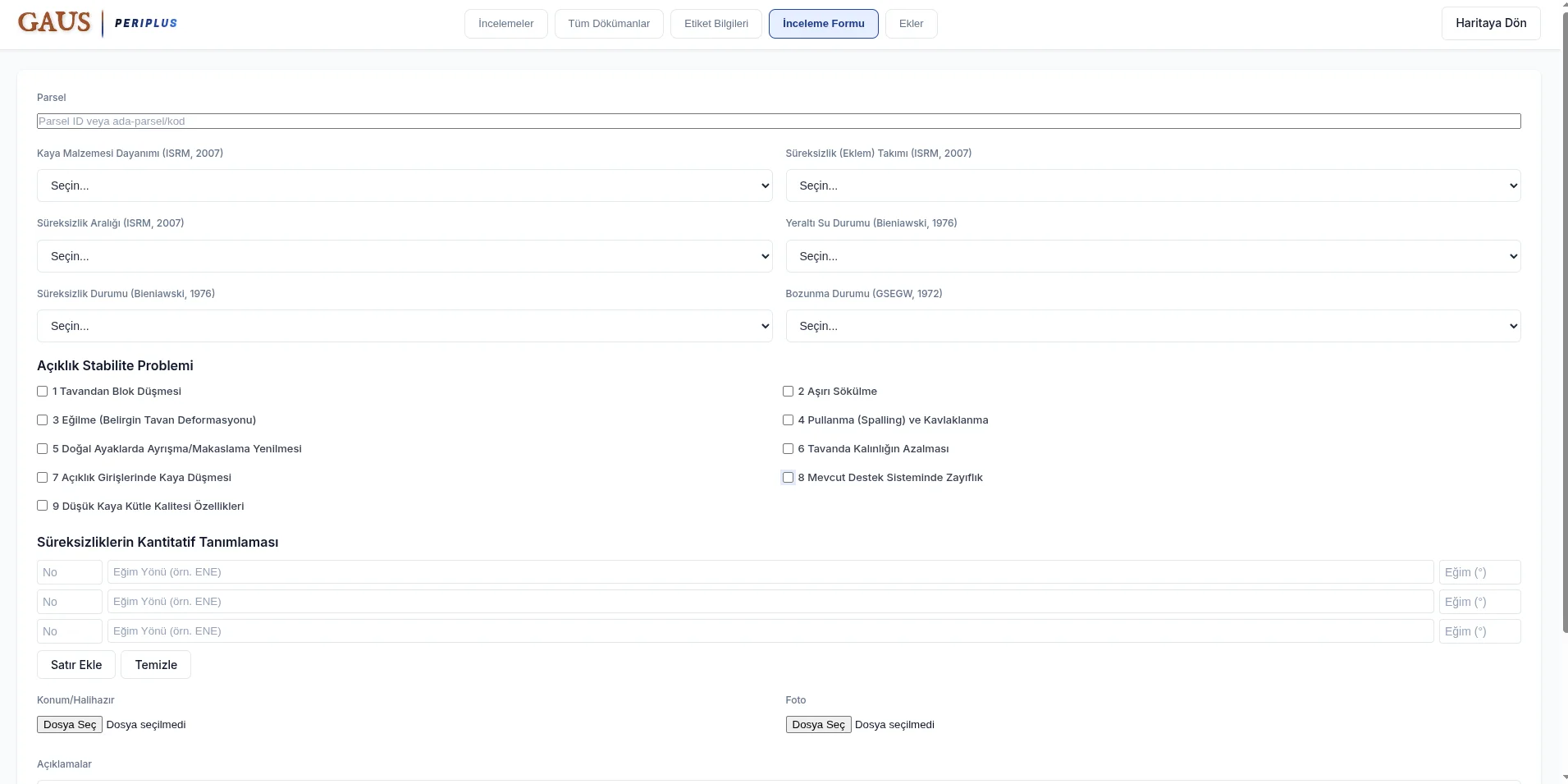This screenshot has height=784, width=1568.
Task: Click the third row Eğim (°) field
Action: 1480,631
